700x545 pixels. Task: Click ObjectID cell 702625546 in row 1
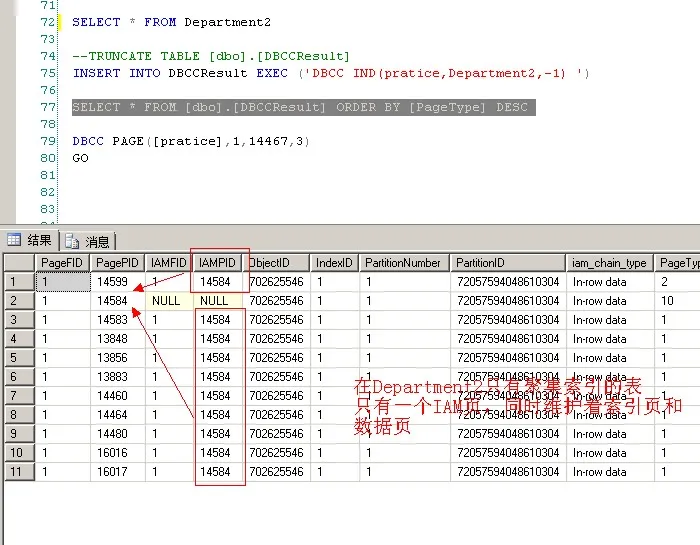276,282
